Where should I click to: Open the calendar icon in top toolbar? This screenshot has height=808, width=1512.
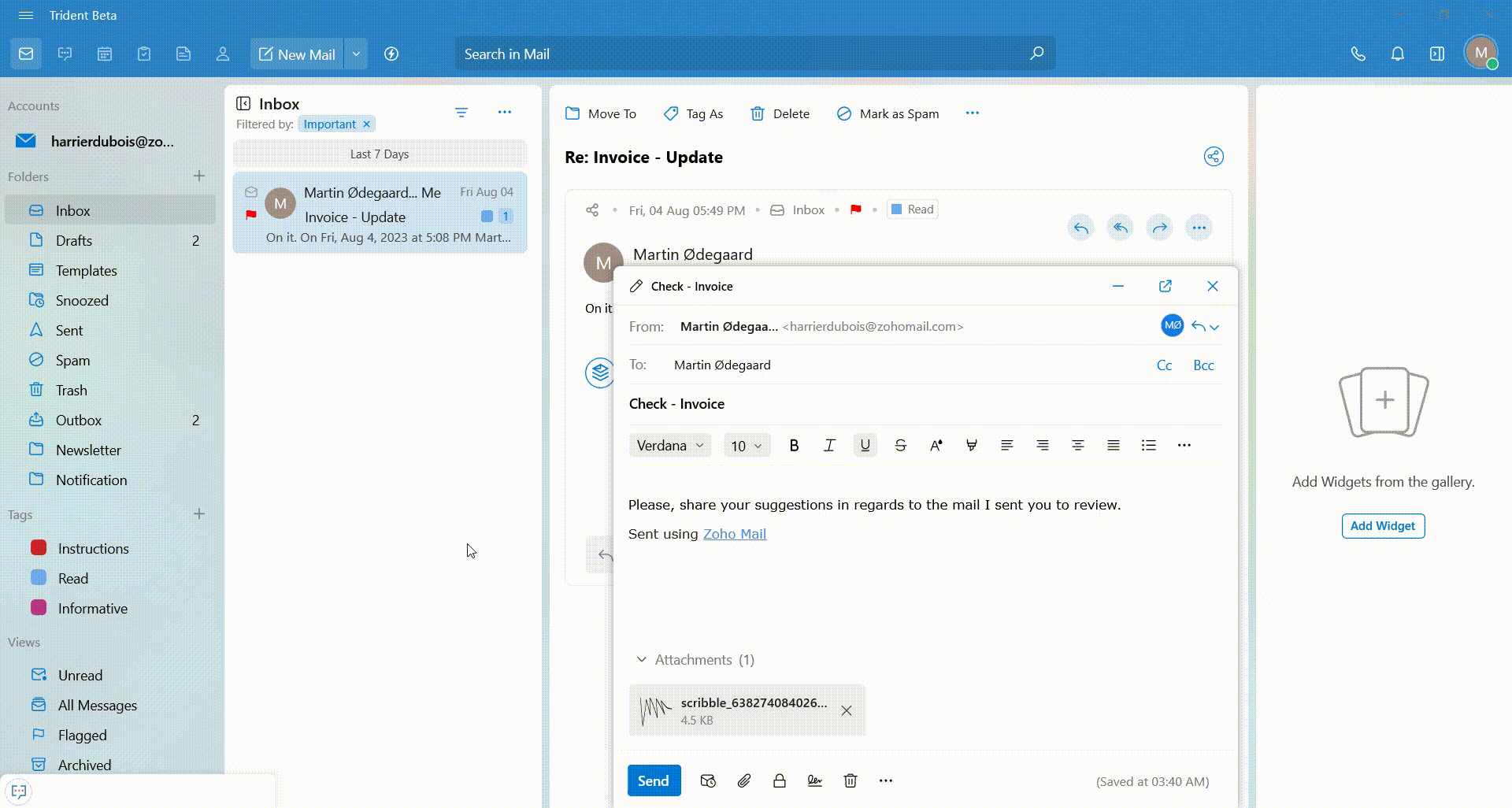coord(105,54)
